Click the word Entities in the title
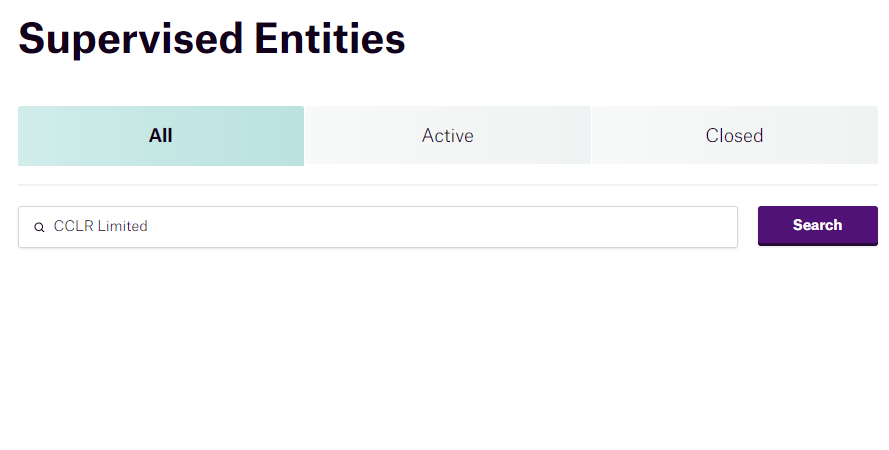Viewport: 889px width, 450px height. coord(330,39)
